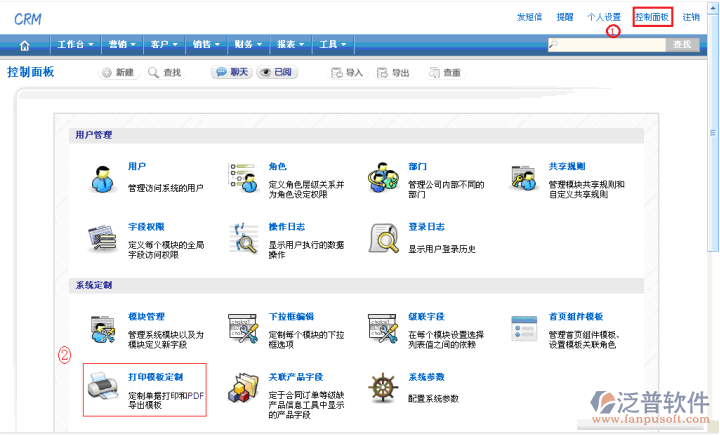The image size is (720, 435).
Task: Click the 打印模板定制 printer icon
Action: click(x=102, y=387)
